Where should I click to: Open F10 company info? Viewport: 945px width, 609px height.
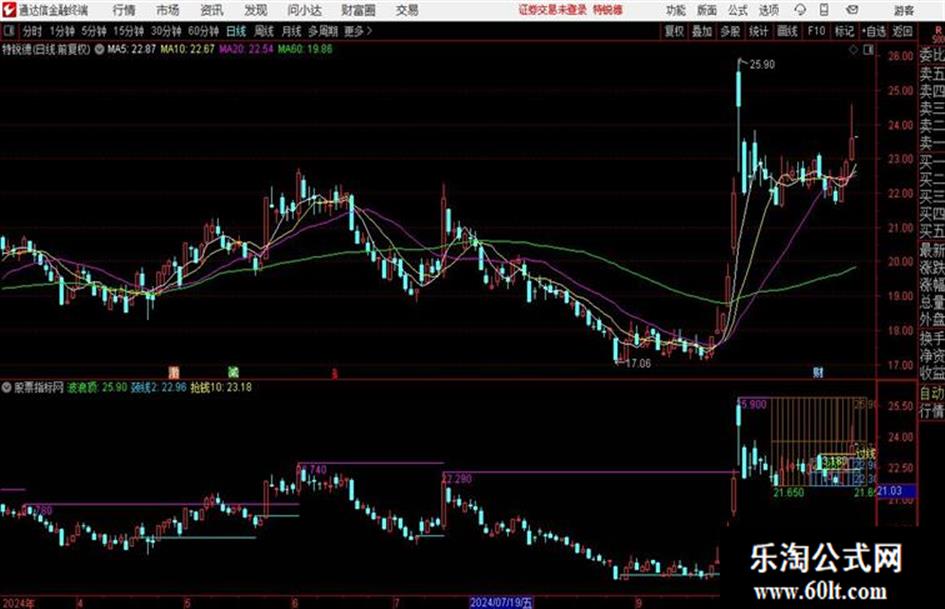tap(816, 31)
